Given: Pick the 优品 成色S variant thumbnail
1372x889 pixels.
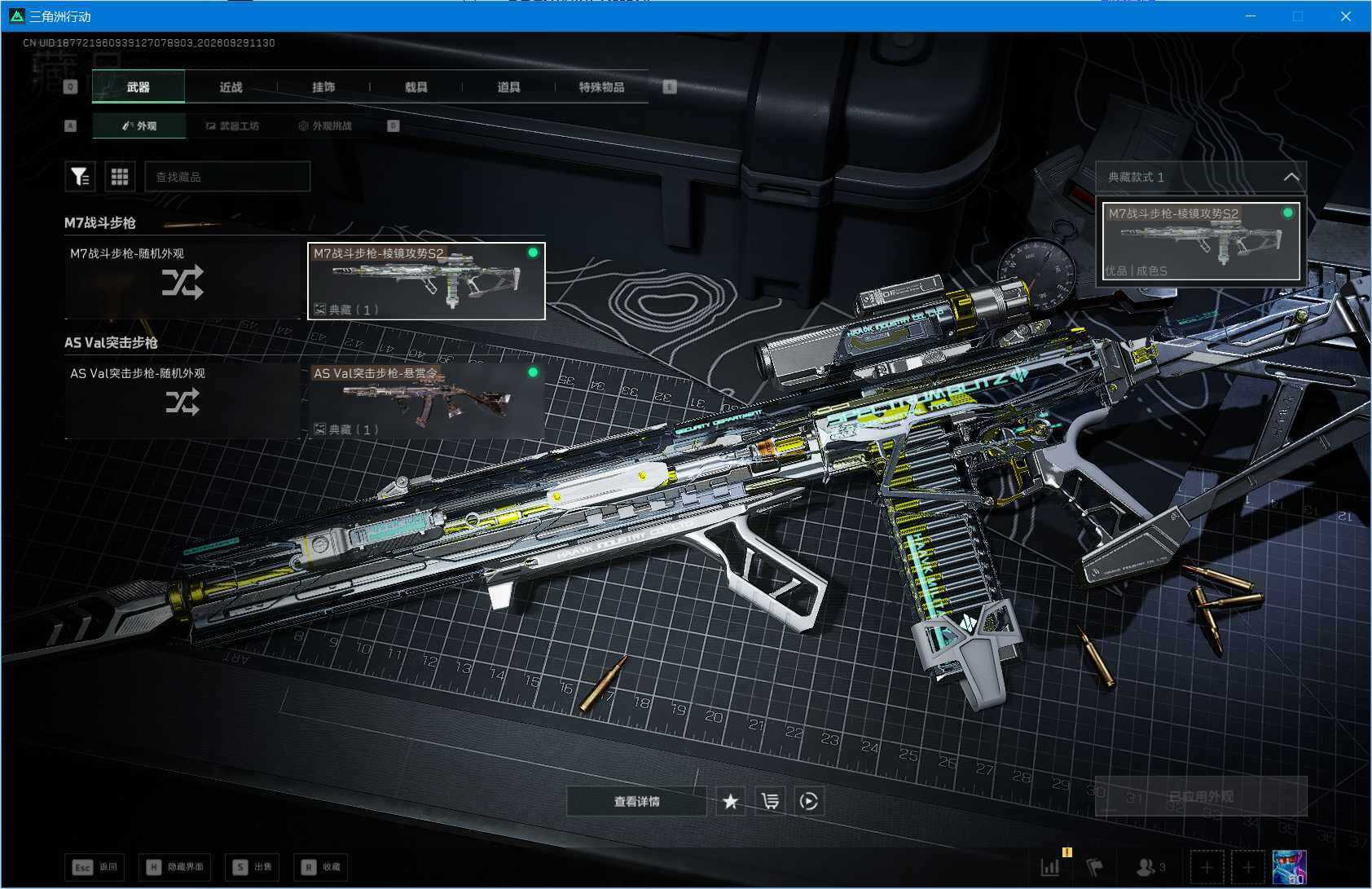Looking at the screenshot, I should [x=1201, y=241].
